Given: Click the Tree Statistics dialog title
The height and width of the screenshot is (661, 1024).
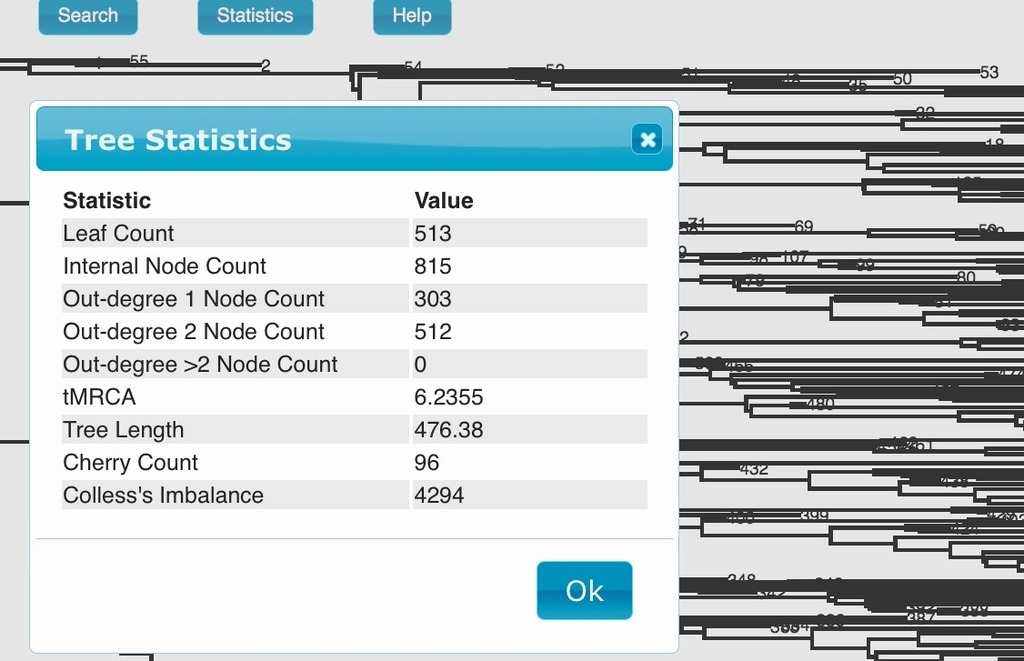Looking at the screenshot, I should (178, 140).
